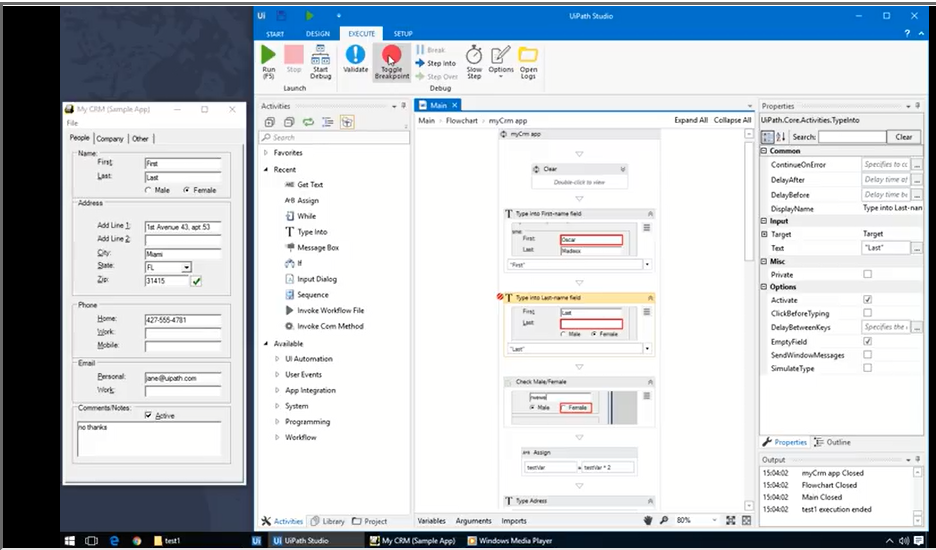Click the pan hand tool in designer
The height and width of the screenshot is (550, 936).
click(x=648, y=521)
